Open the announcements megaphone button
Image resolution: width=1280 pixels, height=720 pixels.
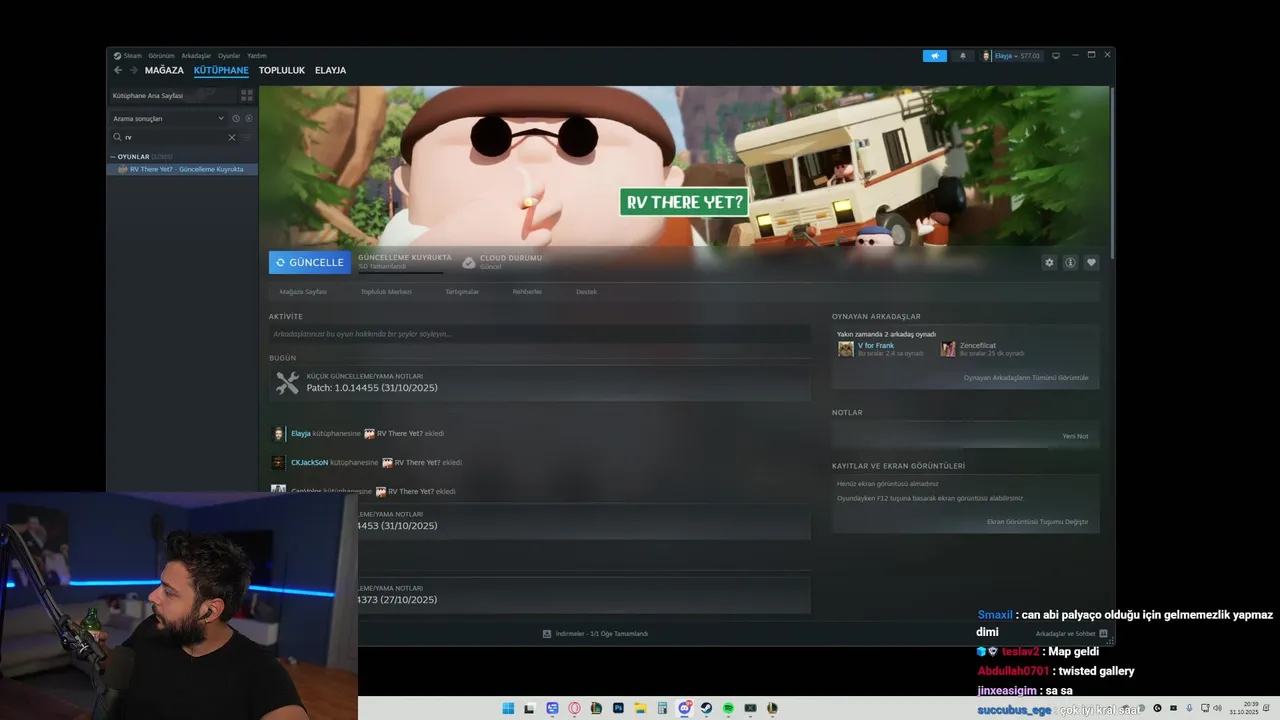(935, 56)
